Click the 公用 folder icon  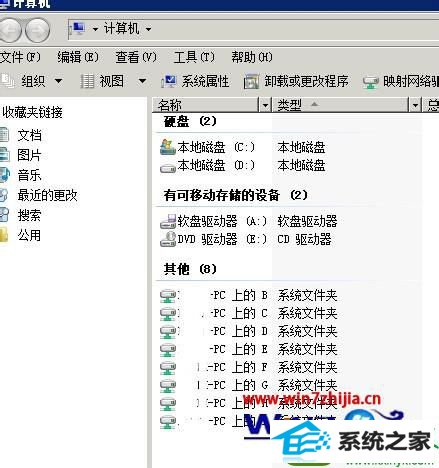(x=4, y=235)
